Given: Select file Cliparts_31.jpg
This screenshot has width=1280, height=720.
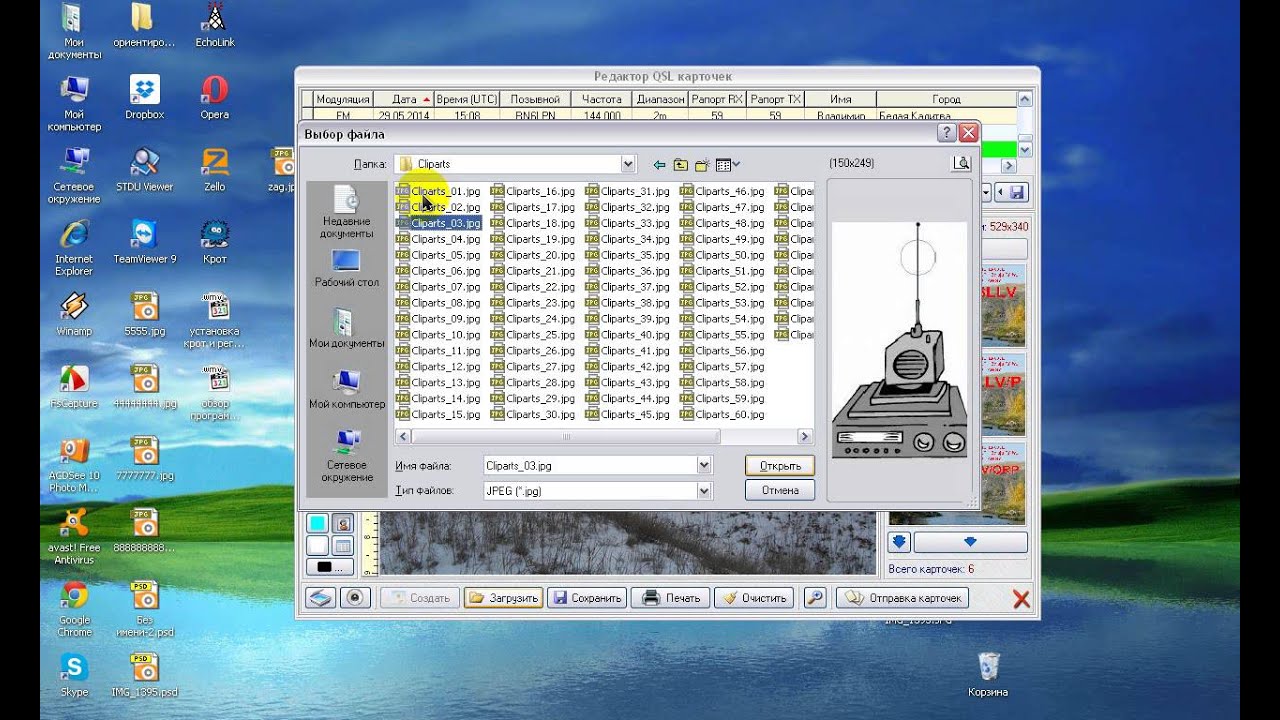Looking at the screenshot, I should (627, 191).
